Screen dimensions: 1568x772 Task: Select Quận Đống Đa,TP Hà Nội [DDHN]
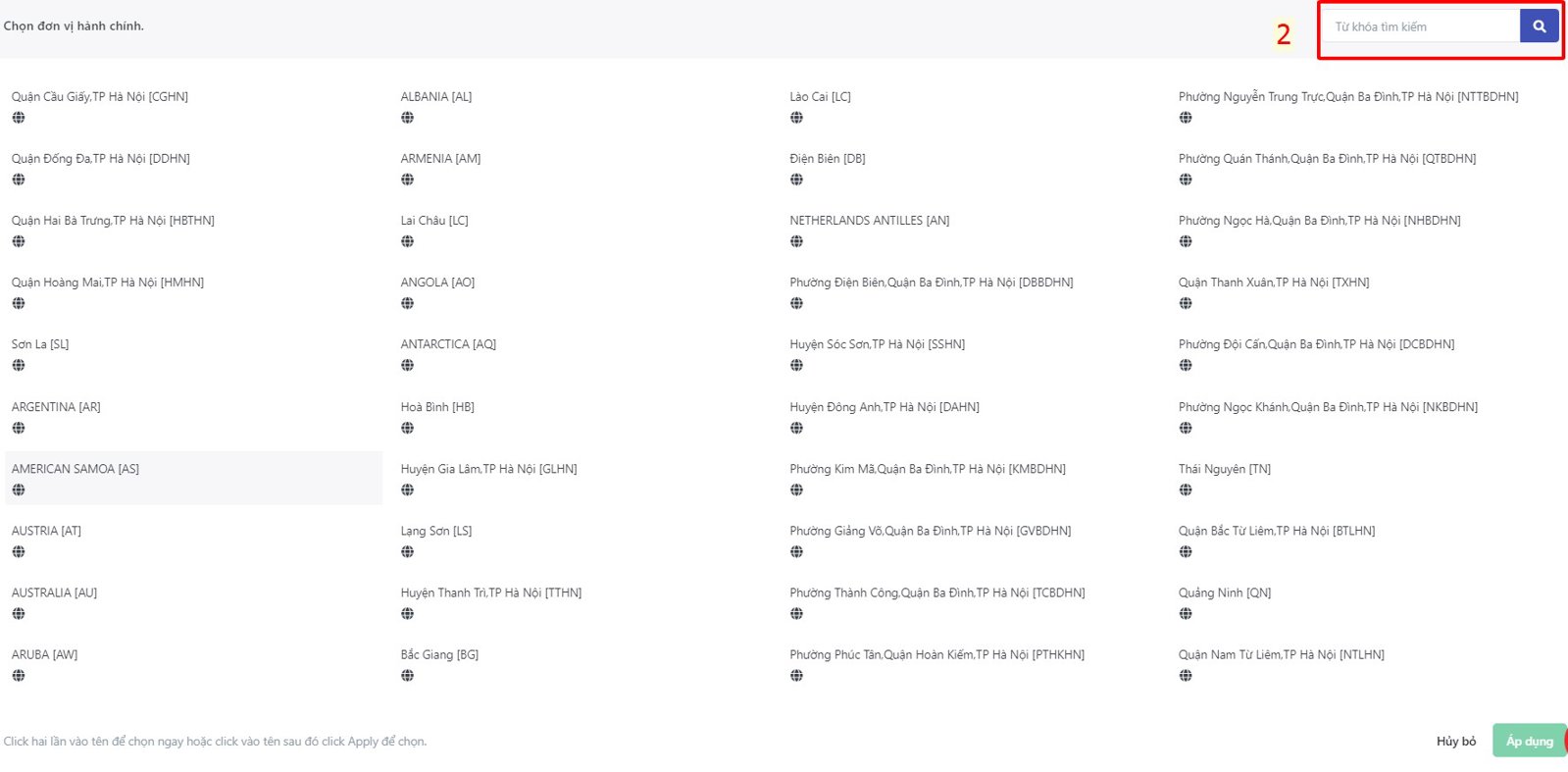coord(101,158)
